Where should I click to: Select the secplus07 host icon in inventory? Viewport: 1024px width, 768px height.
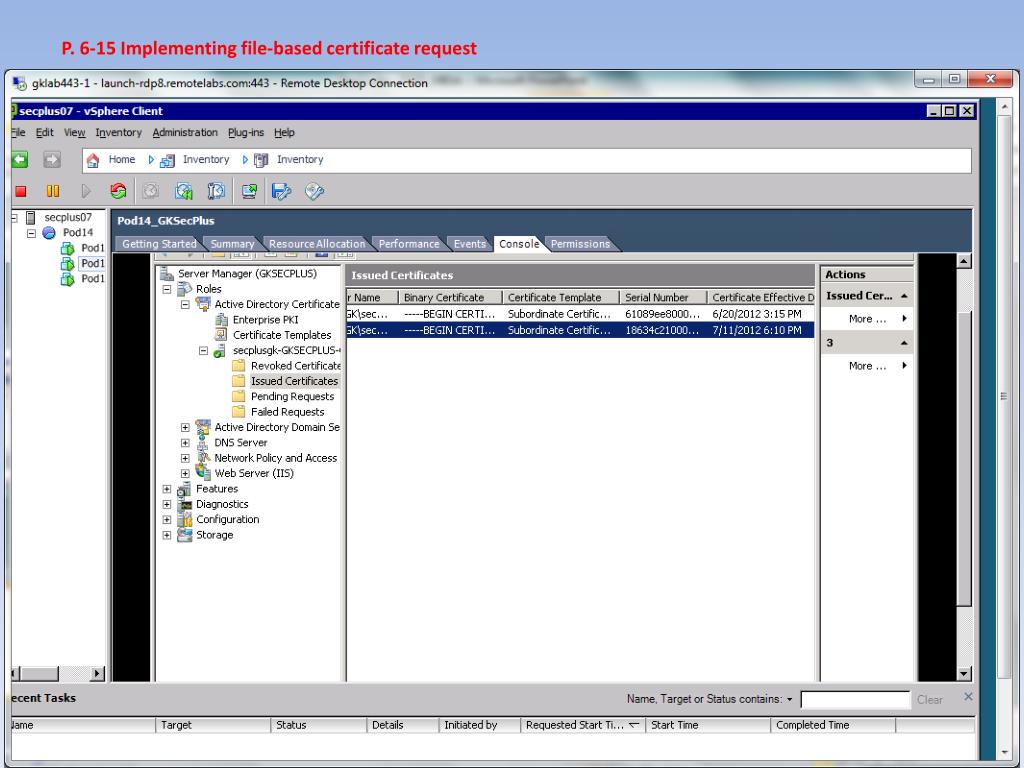(31, 217)
